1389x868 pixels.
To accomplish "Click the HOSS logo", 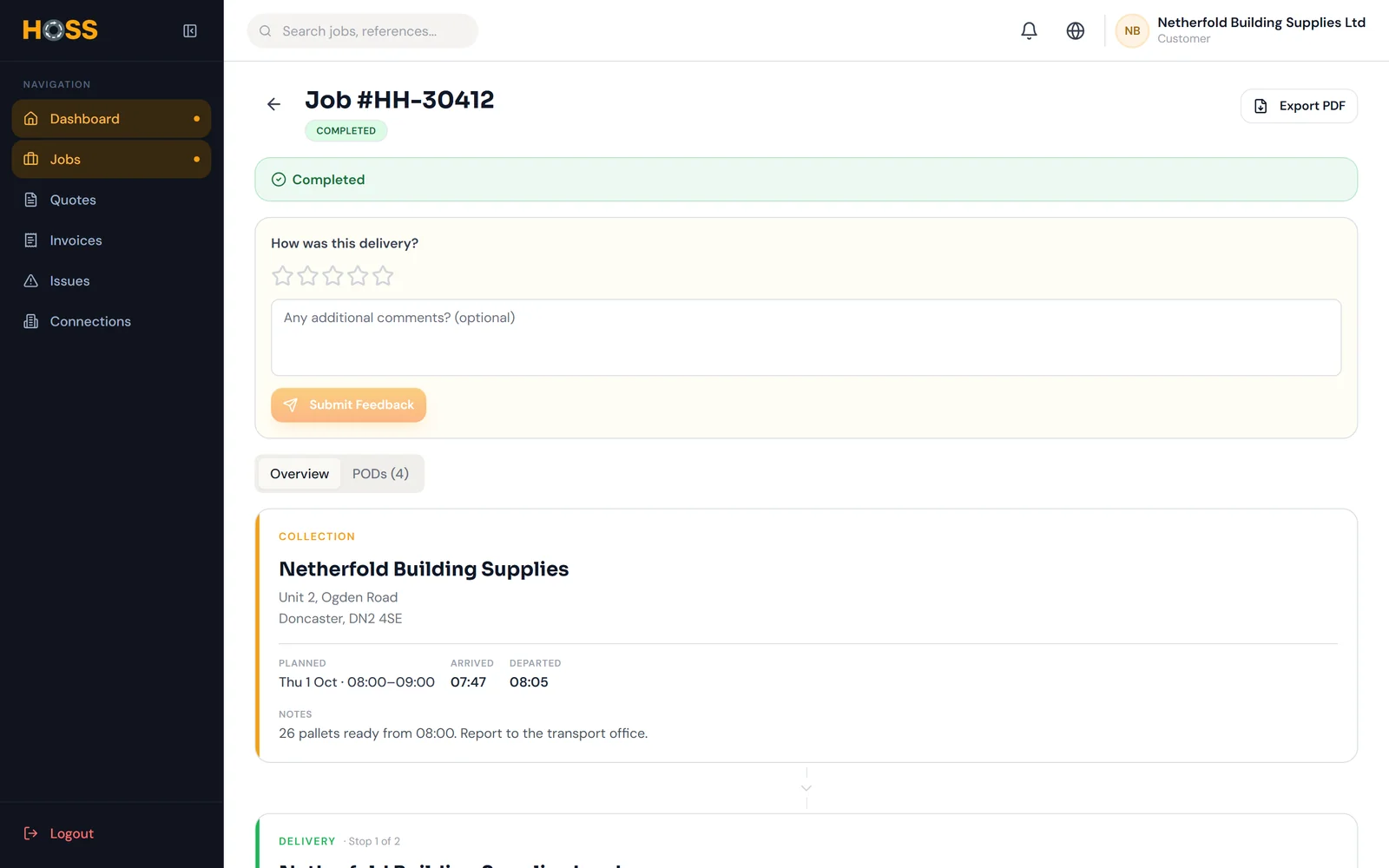I will coord(60,30).
